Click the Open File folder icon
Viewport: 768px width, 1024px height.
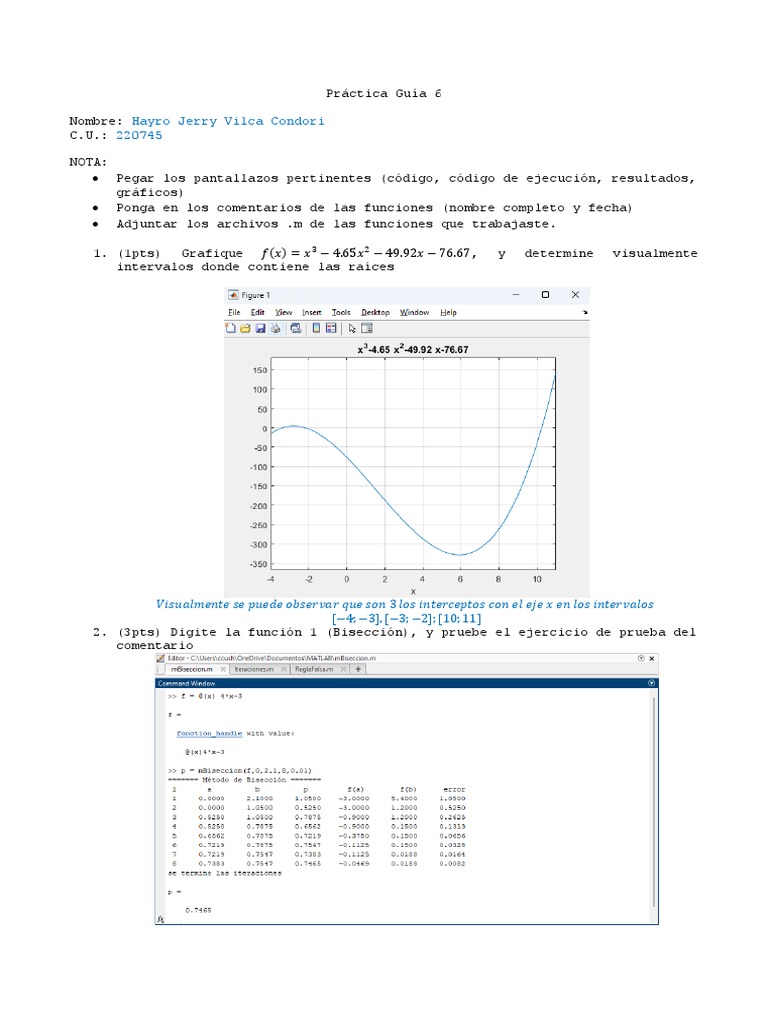(x=245, y=328)
